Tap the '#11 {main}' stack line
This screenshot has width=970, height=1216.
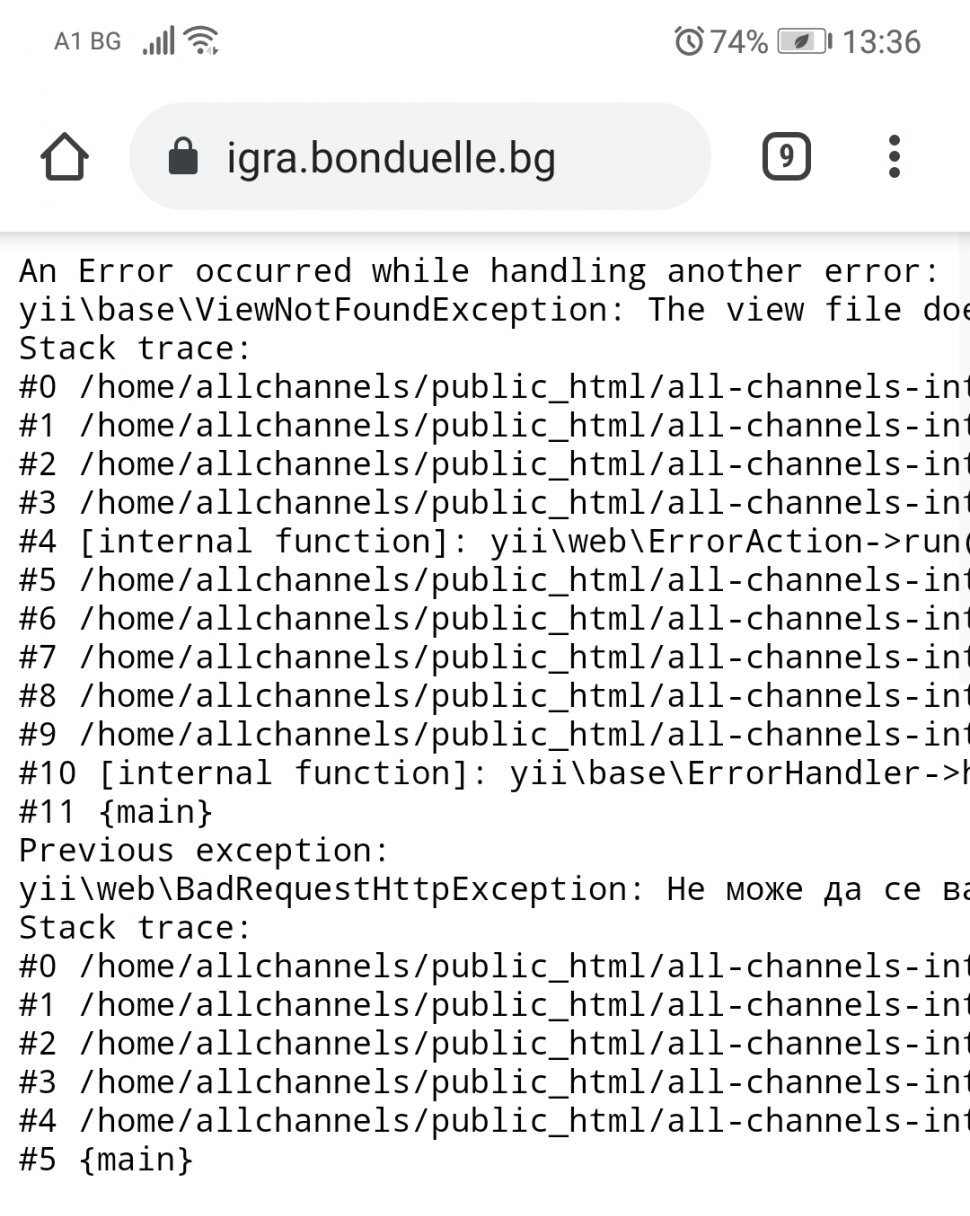point(116,811)
